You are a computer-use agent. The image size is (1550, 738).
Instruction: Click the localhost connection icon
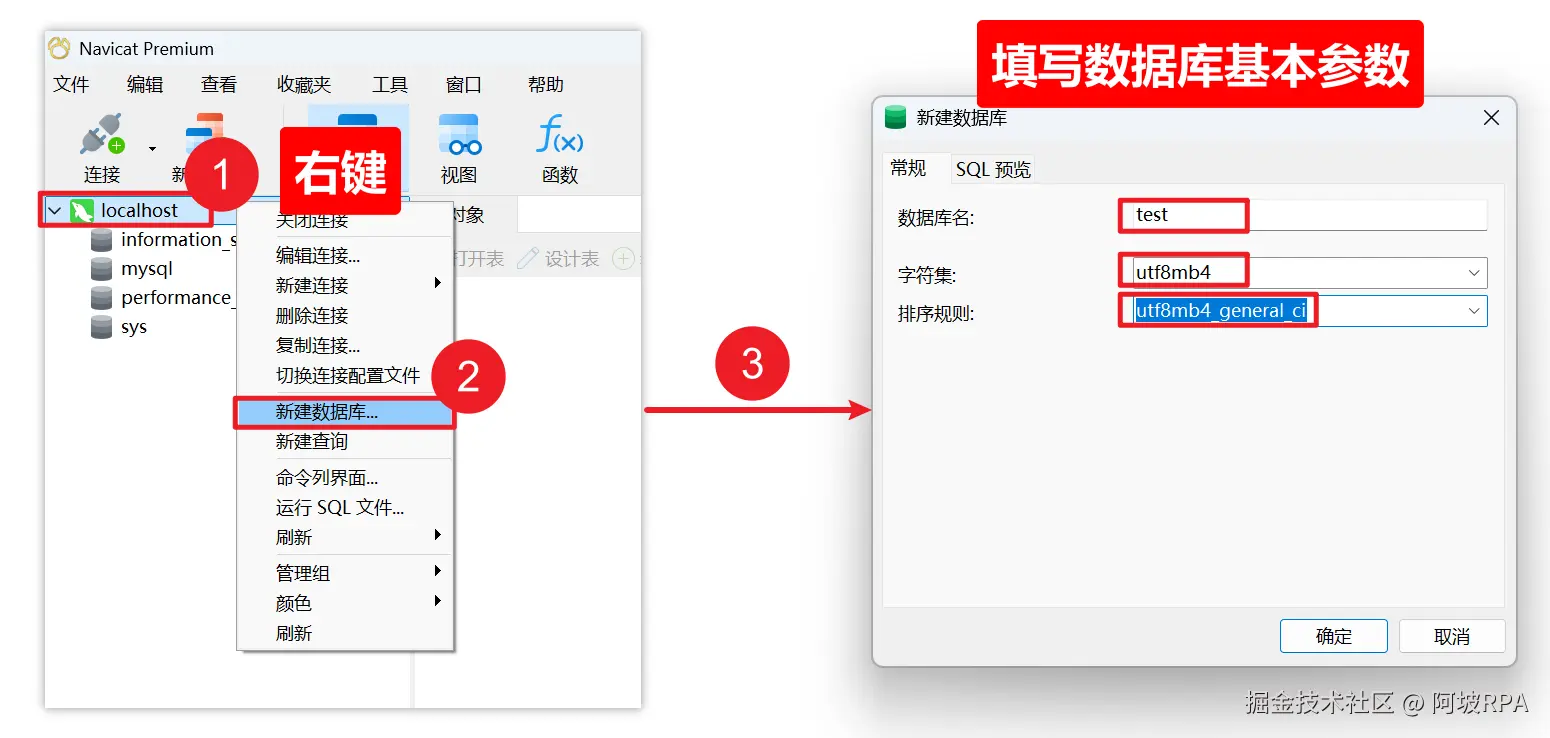82,211
